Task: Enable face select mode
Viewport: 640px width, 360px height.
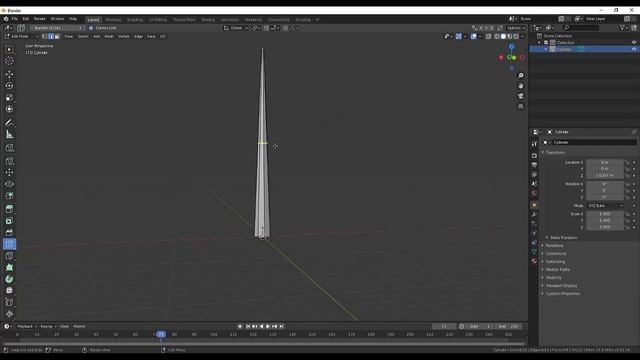Action: tap(57, 36)
